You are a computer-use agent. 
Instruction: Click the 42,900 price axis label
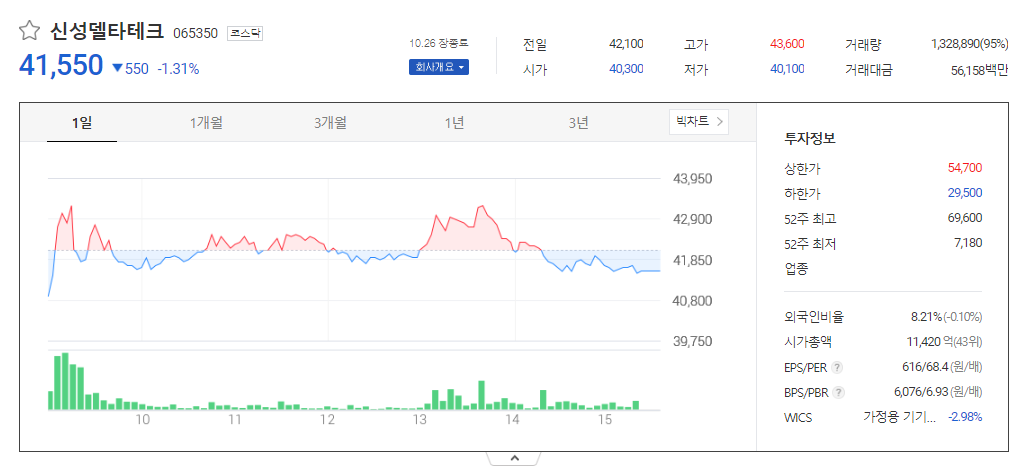pyautogui.click(x=693, y=219)
